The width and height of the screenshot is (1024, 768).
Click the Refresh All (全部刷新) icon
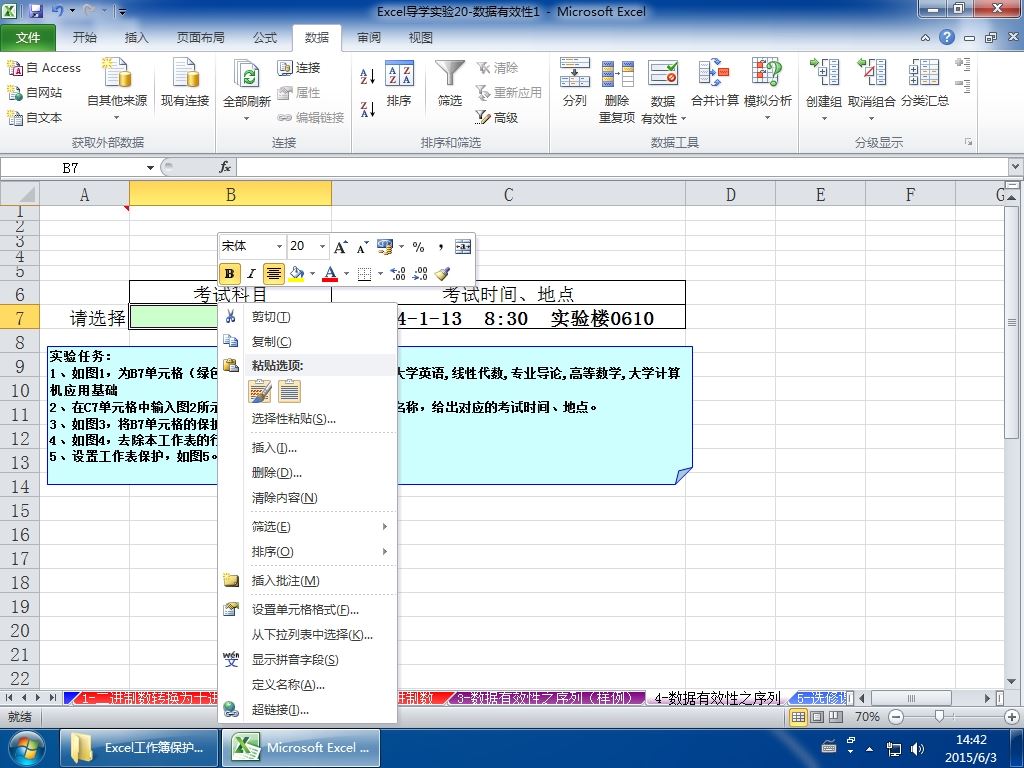(247, 75)
